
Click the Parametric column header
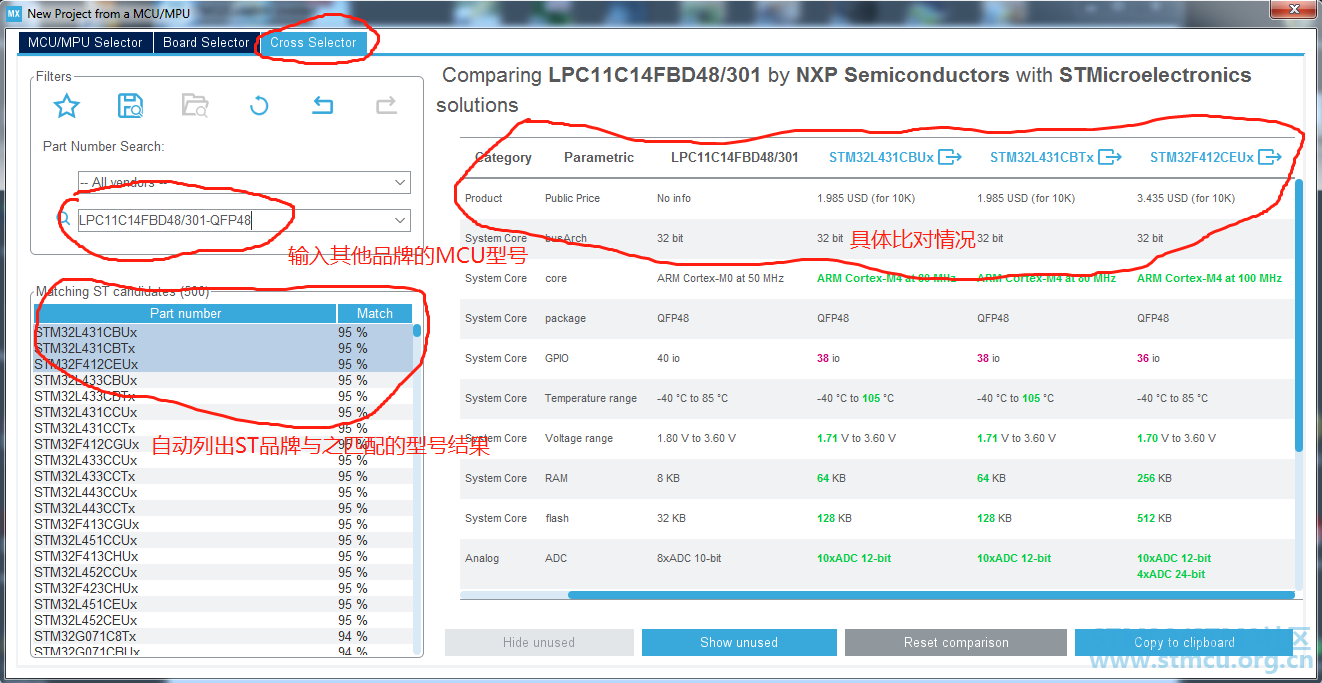point(599,157)
